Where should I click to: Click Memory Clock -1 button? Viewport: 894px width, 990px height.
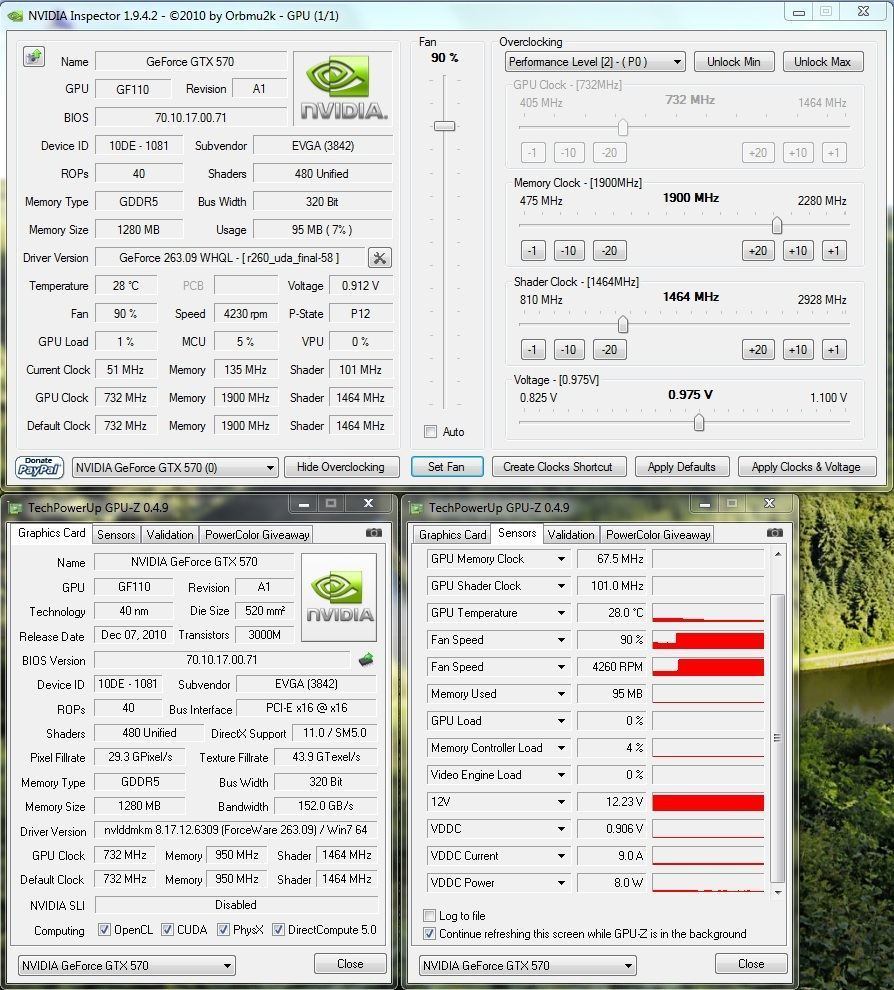point(533,251)
